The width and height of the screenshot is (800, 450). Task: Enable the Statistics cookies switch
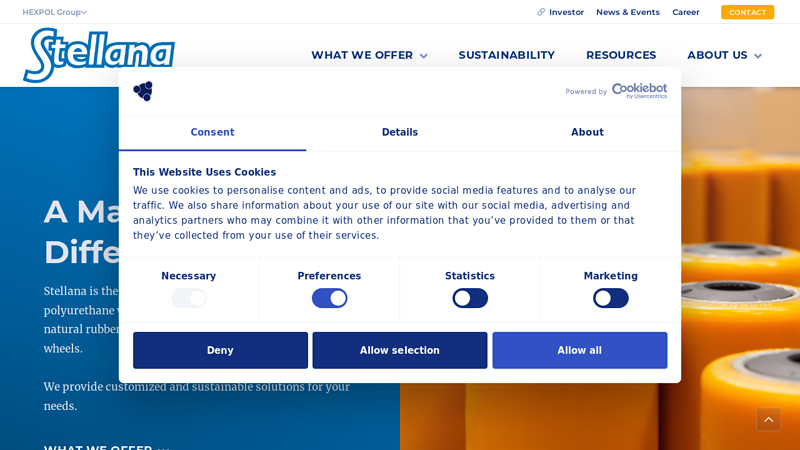[x=470, y=298]
